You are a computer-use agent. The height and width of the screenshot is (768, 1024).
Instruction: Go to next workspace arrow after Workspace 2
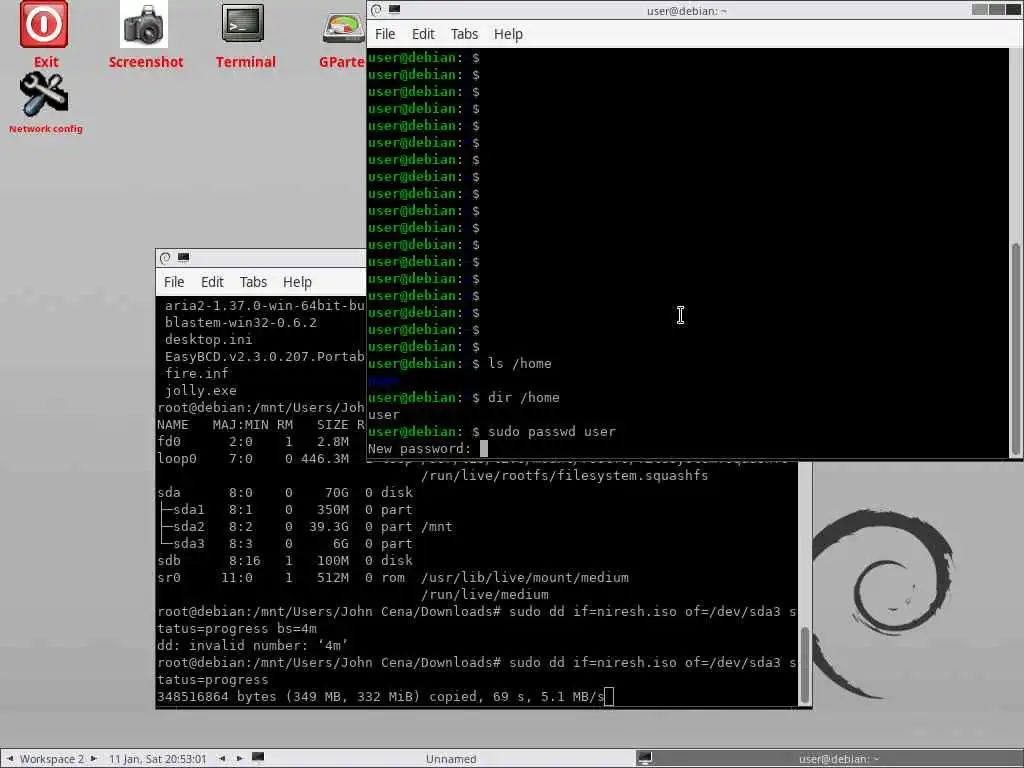[94, 759]
